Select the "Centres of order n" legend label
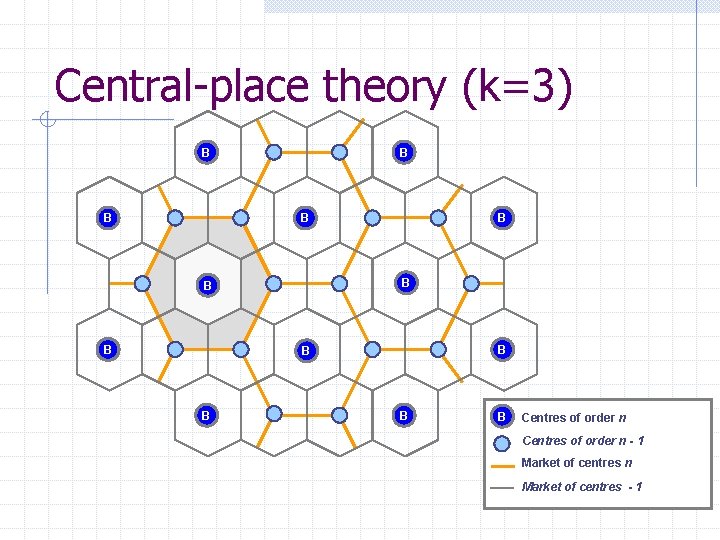 (x=574, y=417)
